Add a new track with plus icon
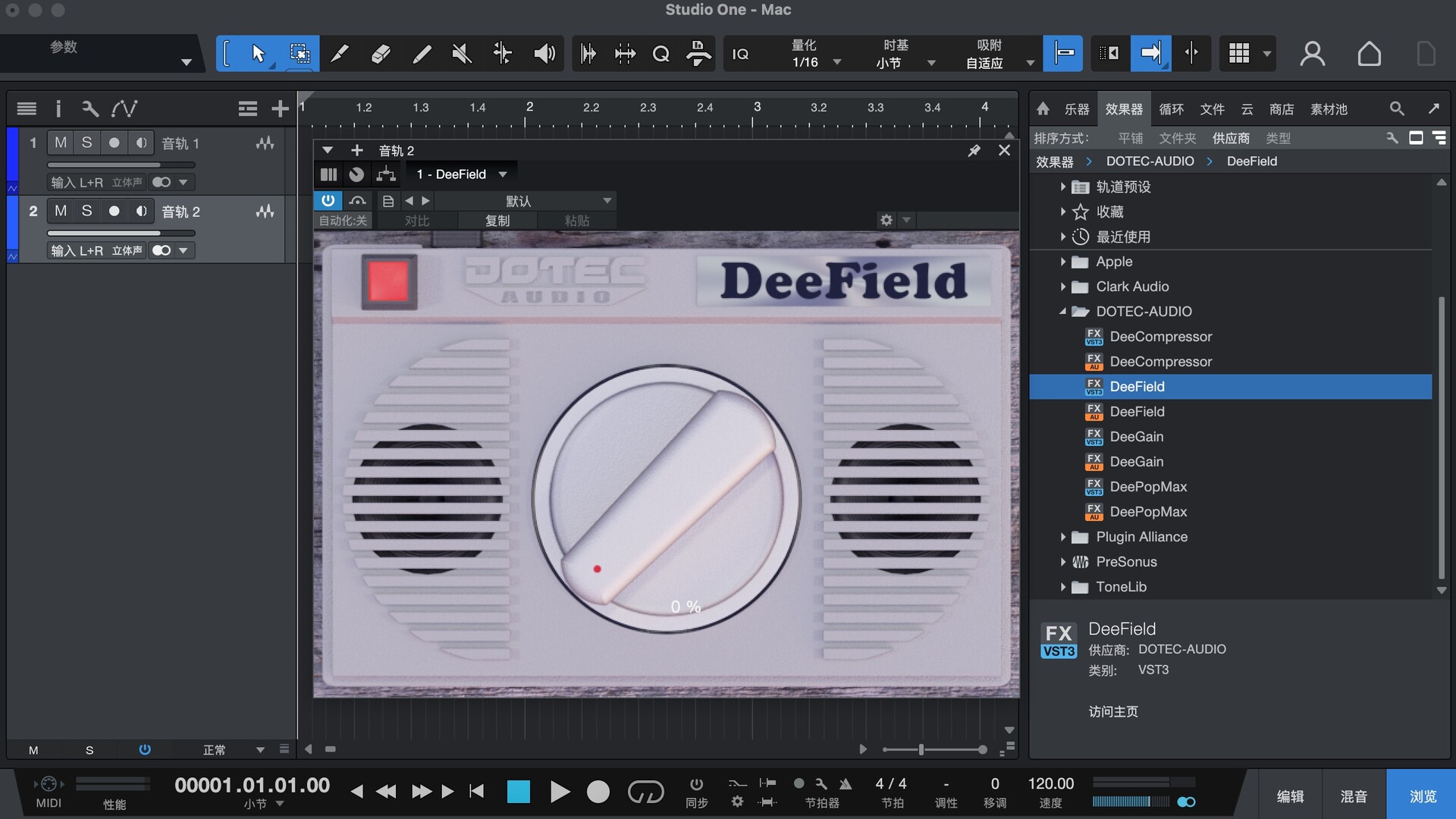Viewport: 1456px width, 819px height. pos(280,108)
